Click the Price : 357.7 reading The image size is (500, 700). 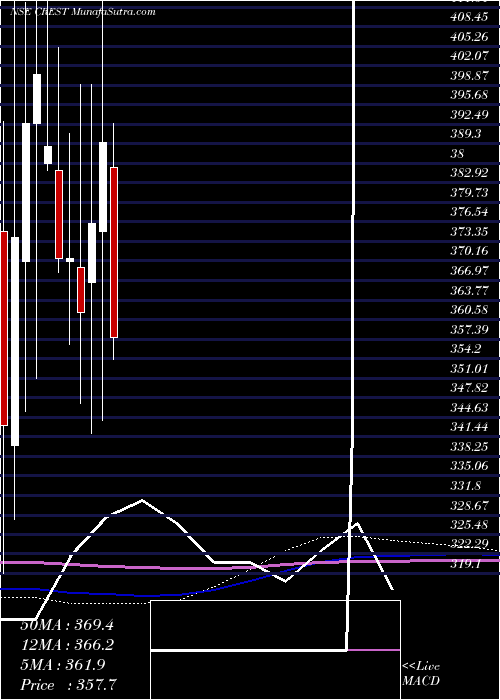pos(70,684)
